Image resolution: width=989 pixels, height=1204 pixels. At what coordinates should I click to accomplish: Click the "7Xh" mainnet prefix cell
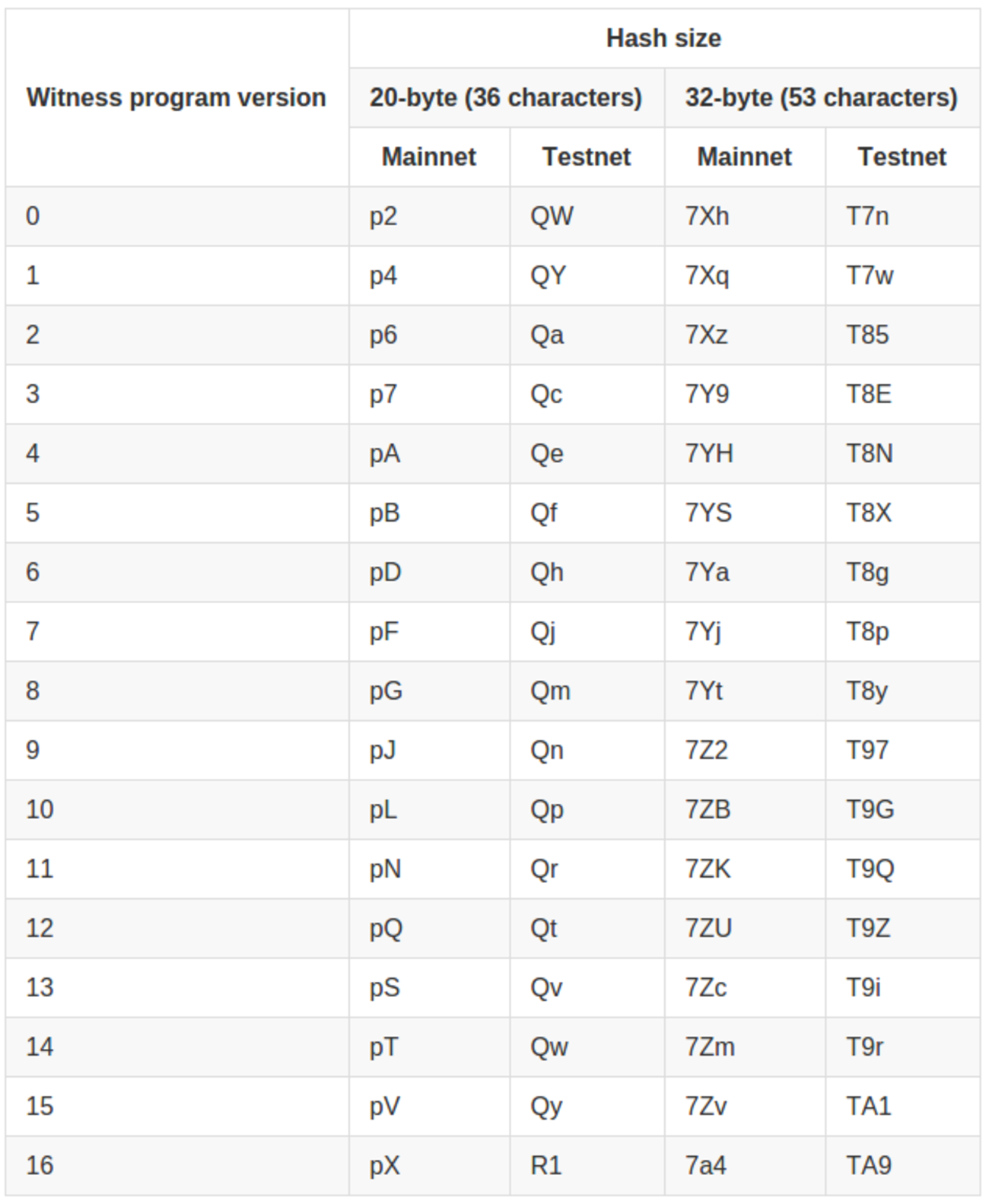coord(707,216)
